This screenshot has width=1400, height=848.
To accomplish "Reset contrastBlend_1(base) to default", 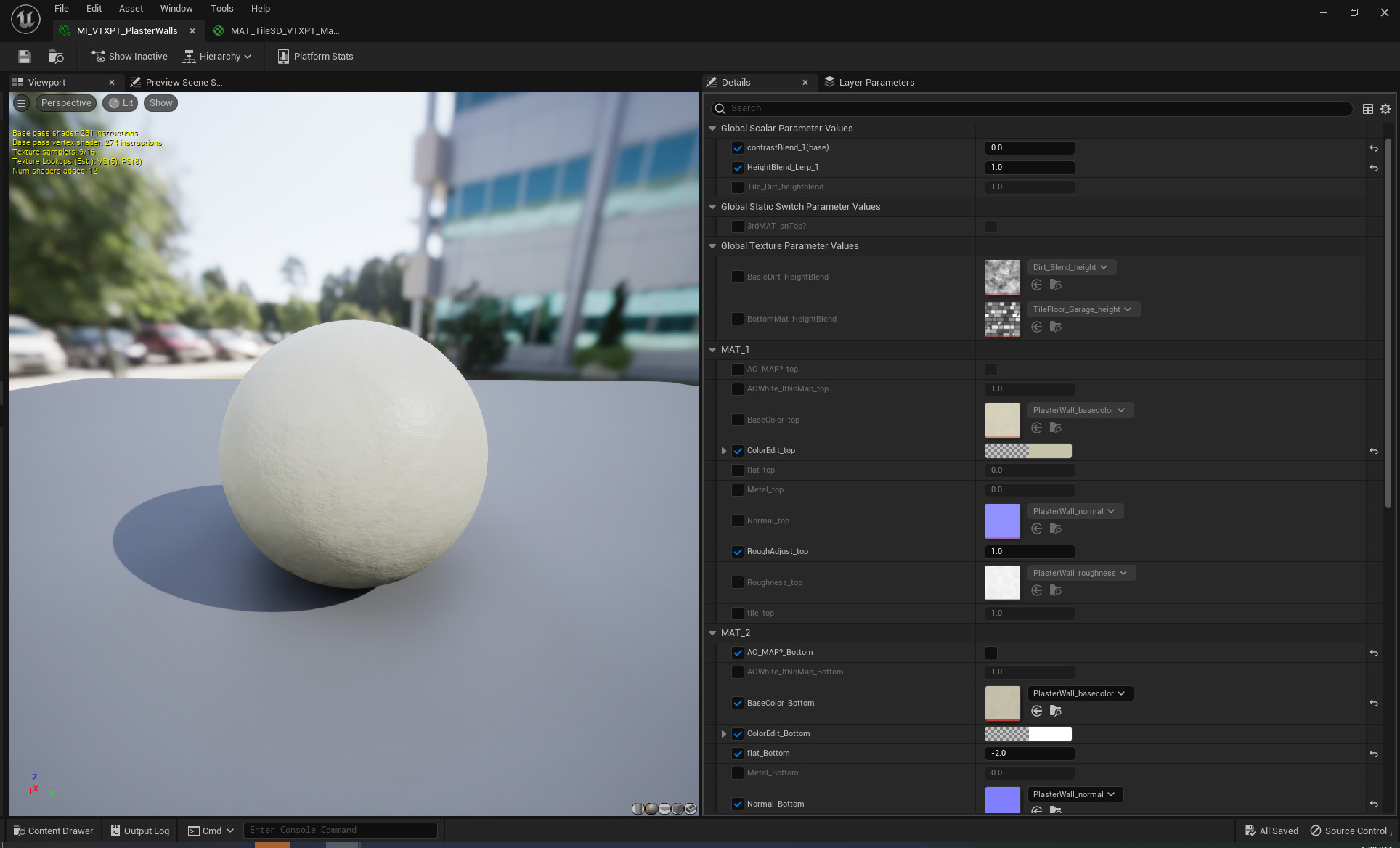I will (1374, 148).
